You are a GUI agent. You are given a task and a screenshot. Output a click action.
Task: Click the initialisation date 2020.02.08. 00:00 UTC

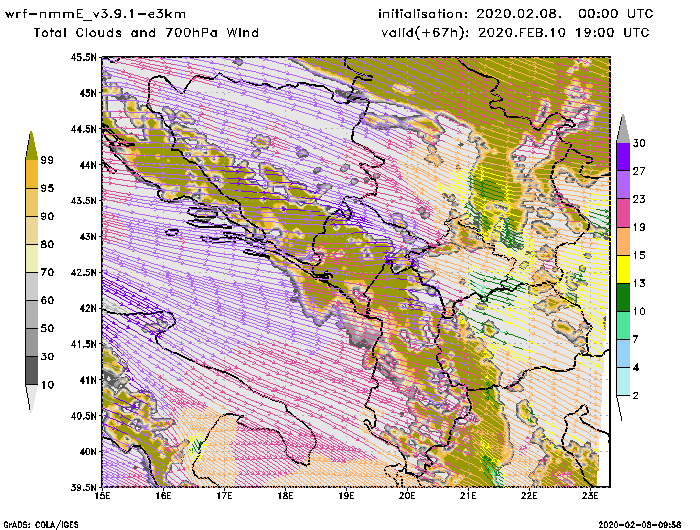(565, 14)
